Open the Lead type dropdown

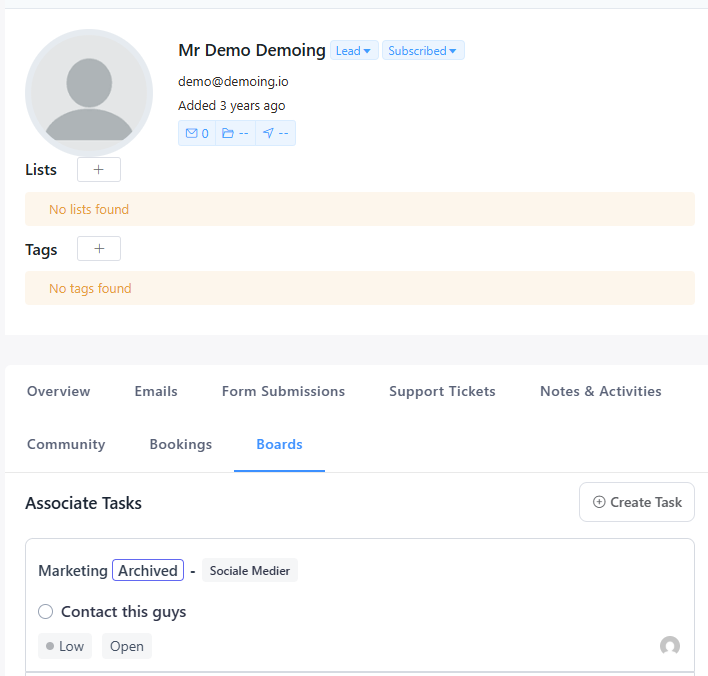(354, 51)
